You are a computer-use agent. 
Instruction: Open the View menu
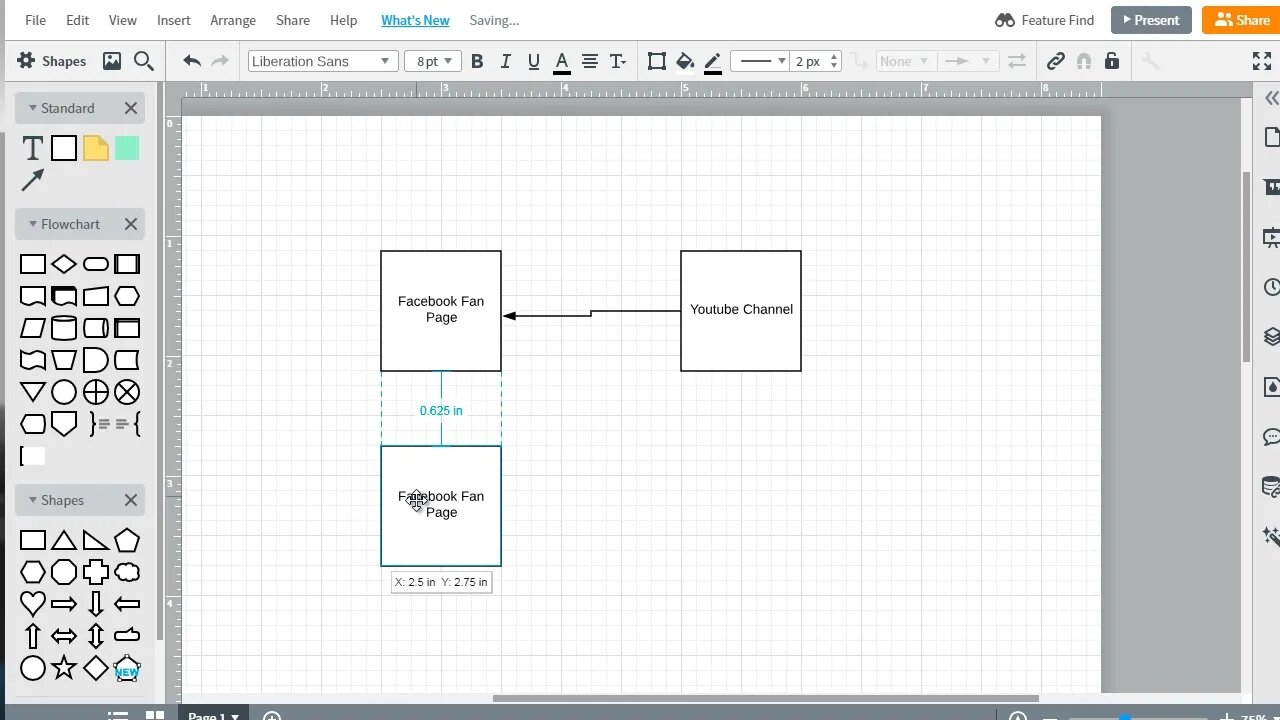click(122, 20)
